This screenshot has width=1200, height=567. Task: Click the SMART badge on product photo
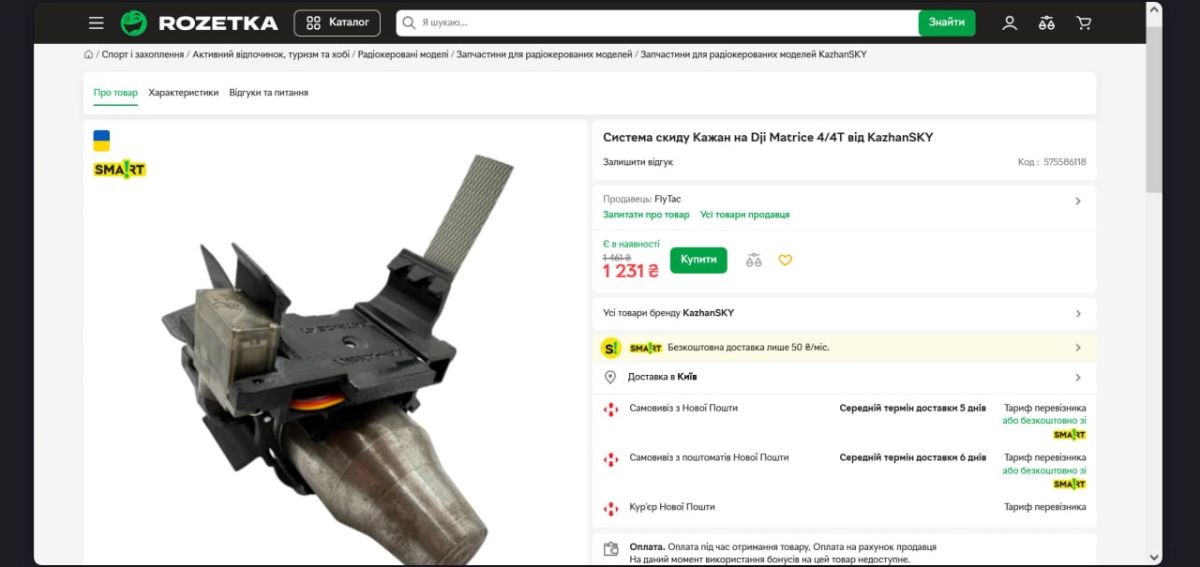click(x=120, y=170)
